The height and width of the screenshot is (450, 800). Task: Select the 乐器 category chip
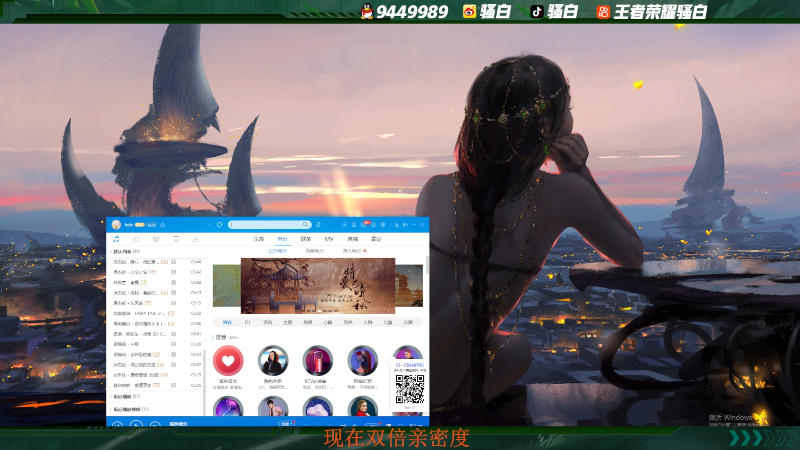pos(408,322)
